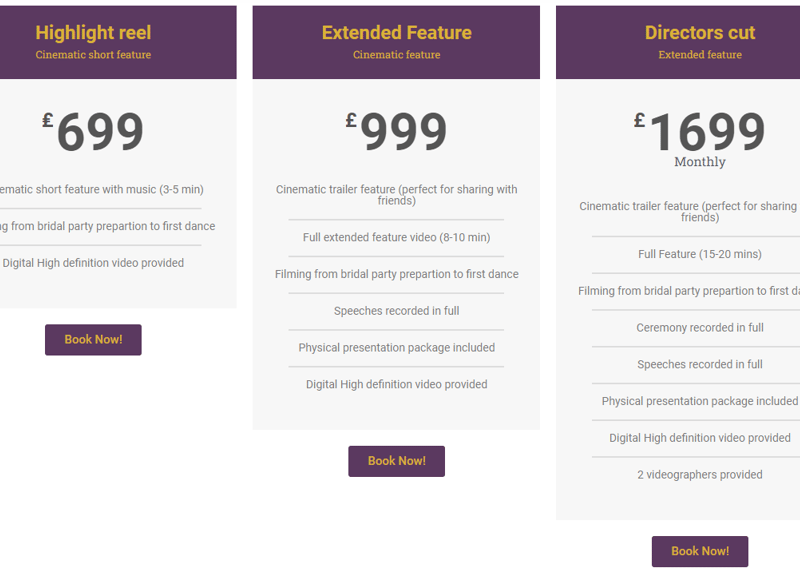Click Speeches recorded in full in Extended Feature
Screen dimensions: 800x572
pyautogui.click(x=396, y=311)
